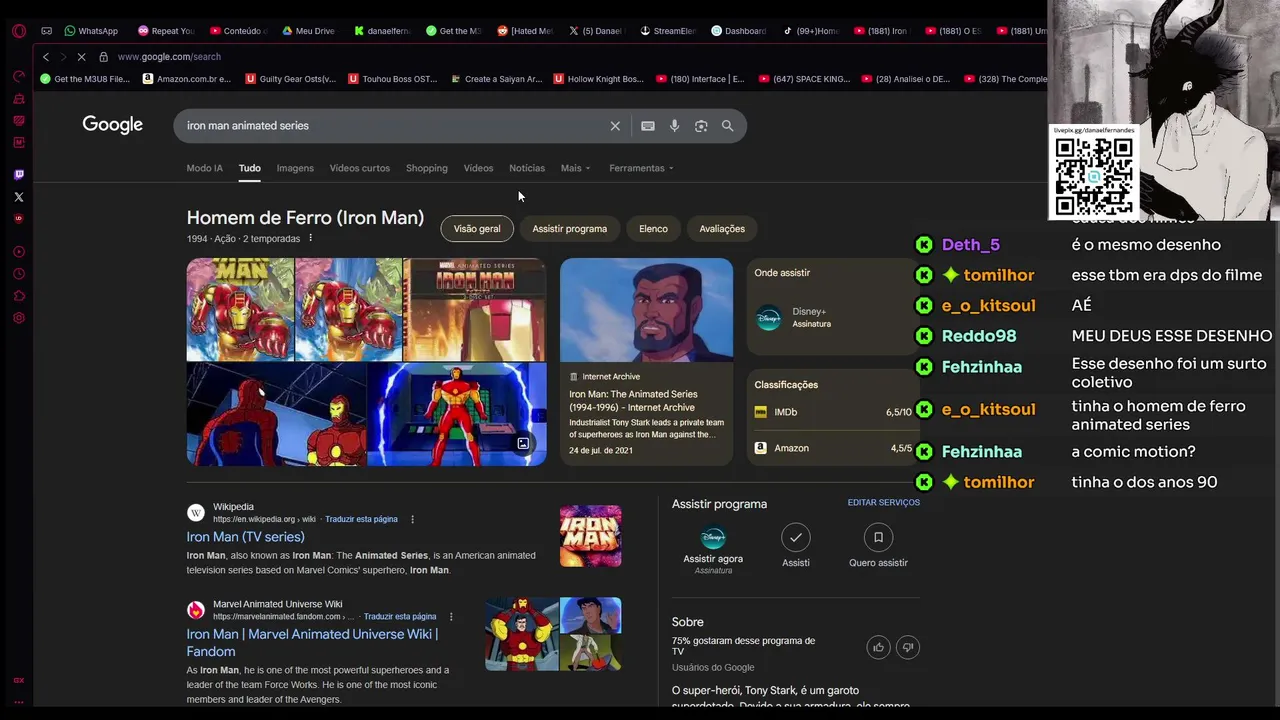This screenshot has width=1280, height=720.
Task: Open the on-screen keyboard icon in search box
Action: point(648,126)
